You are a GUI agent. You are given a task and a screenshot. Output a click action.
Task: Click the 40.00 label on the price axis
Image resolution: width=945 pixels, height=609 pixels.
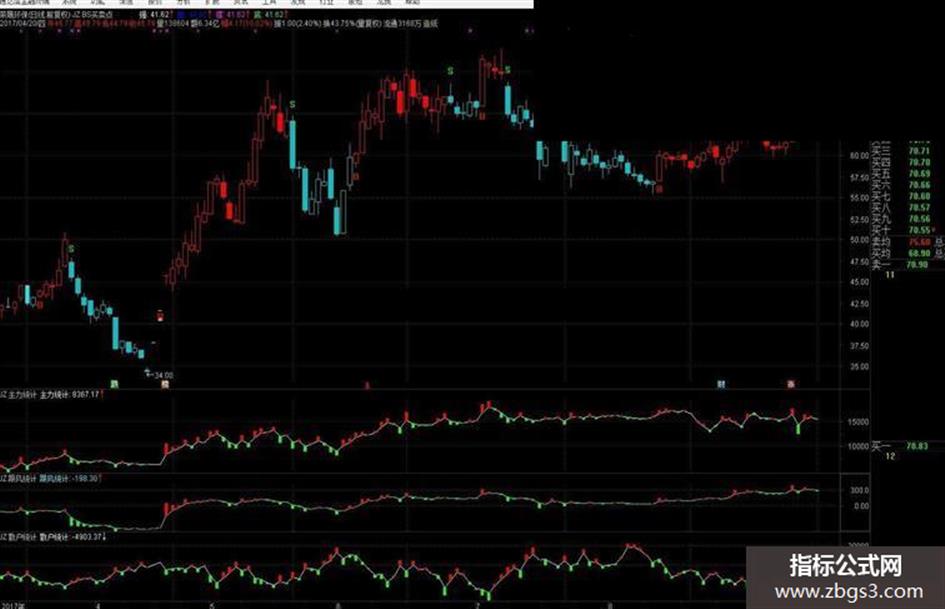[859, 324]
